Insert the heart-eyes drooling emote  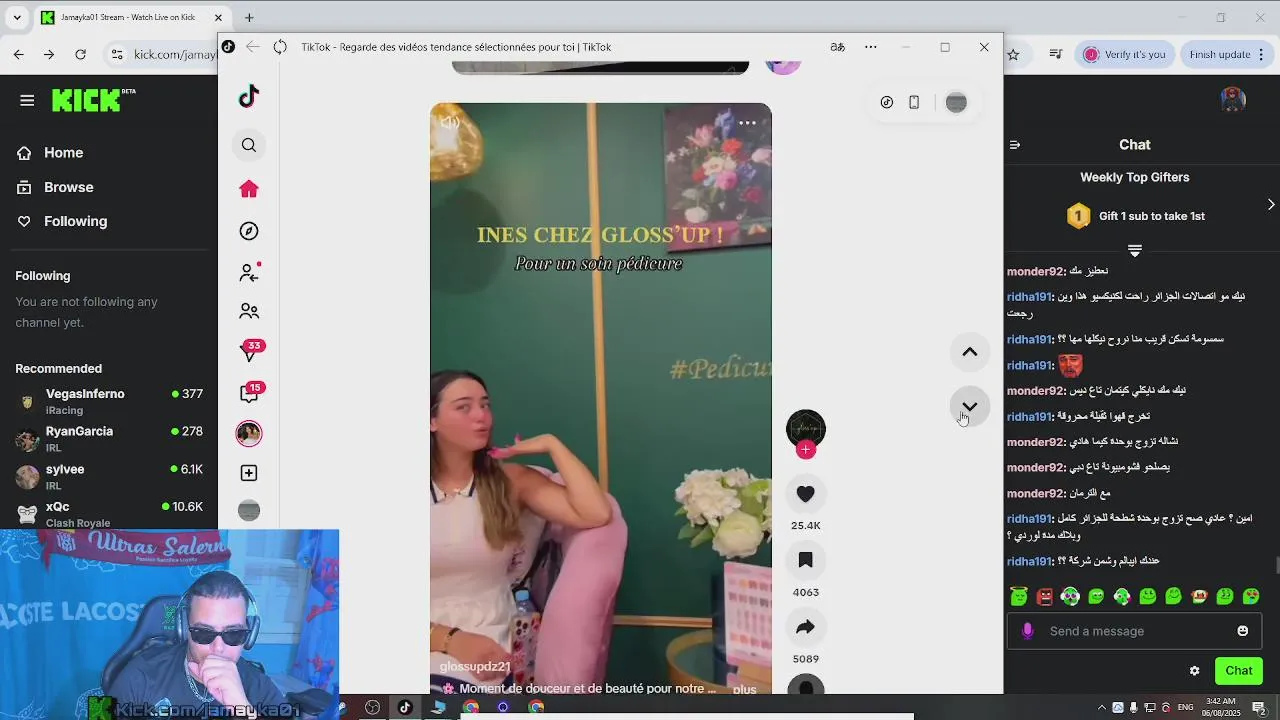[1251, 597]
